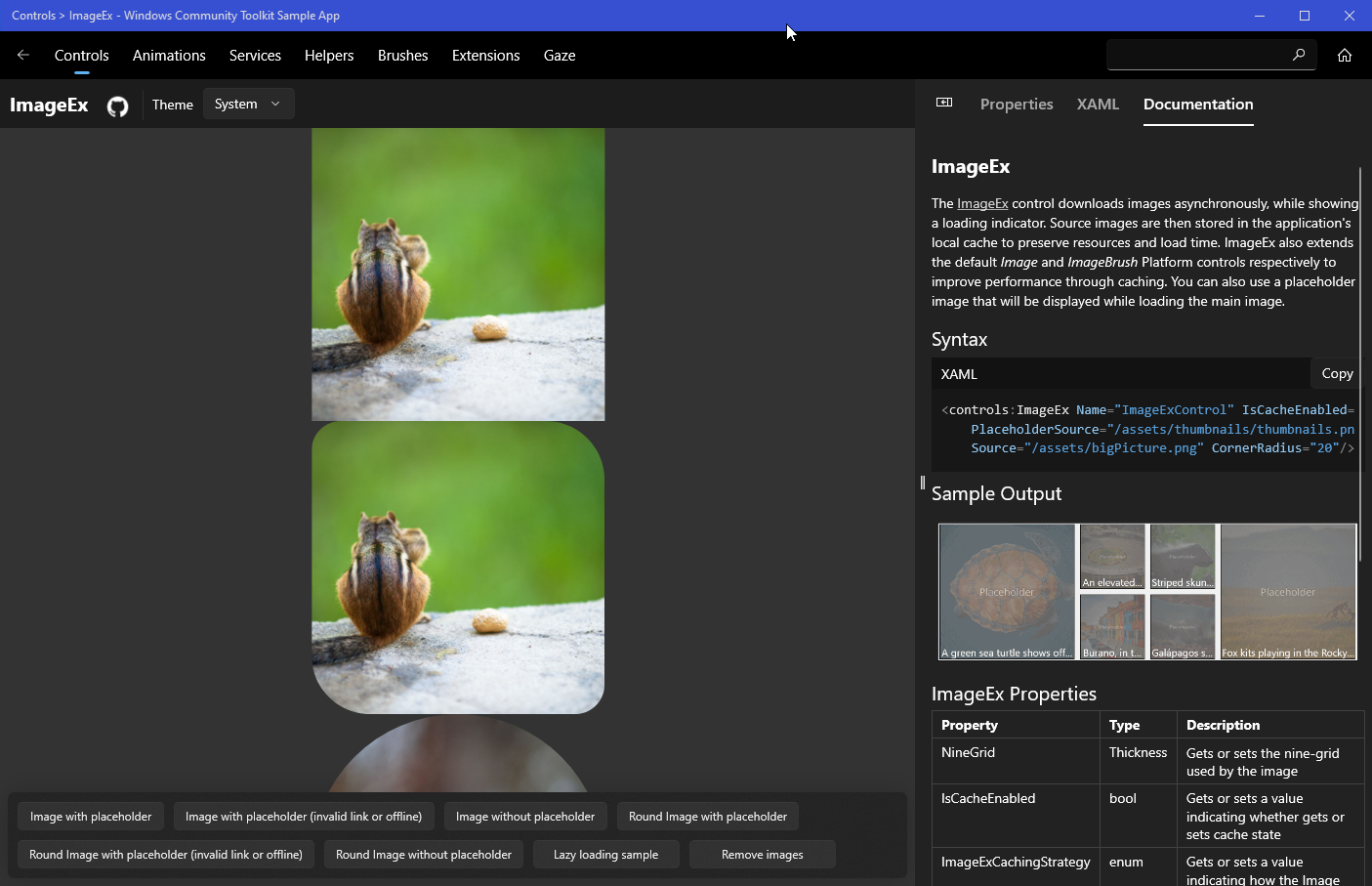Go to the home page icon
The height and width of the screenshot is (886, 1372).
(1345, 56)
